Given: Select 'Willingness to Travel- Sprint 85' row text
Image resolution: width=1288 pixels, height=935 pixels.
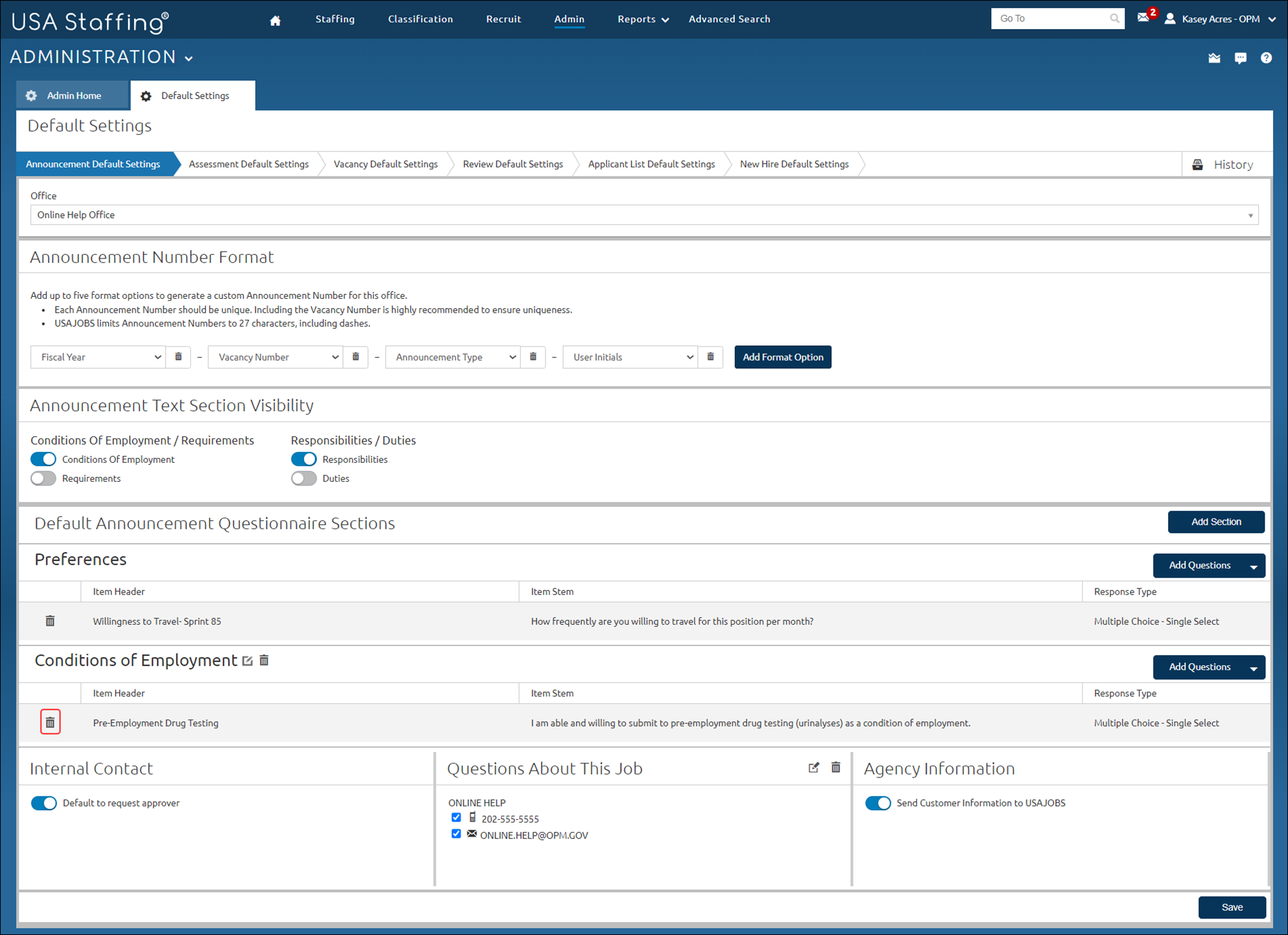Looking at the screenshot, I should click(157, 622).
